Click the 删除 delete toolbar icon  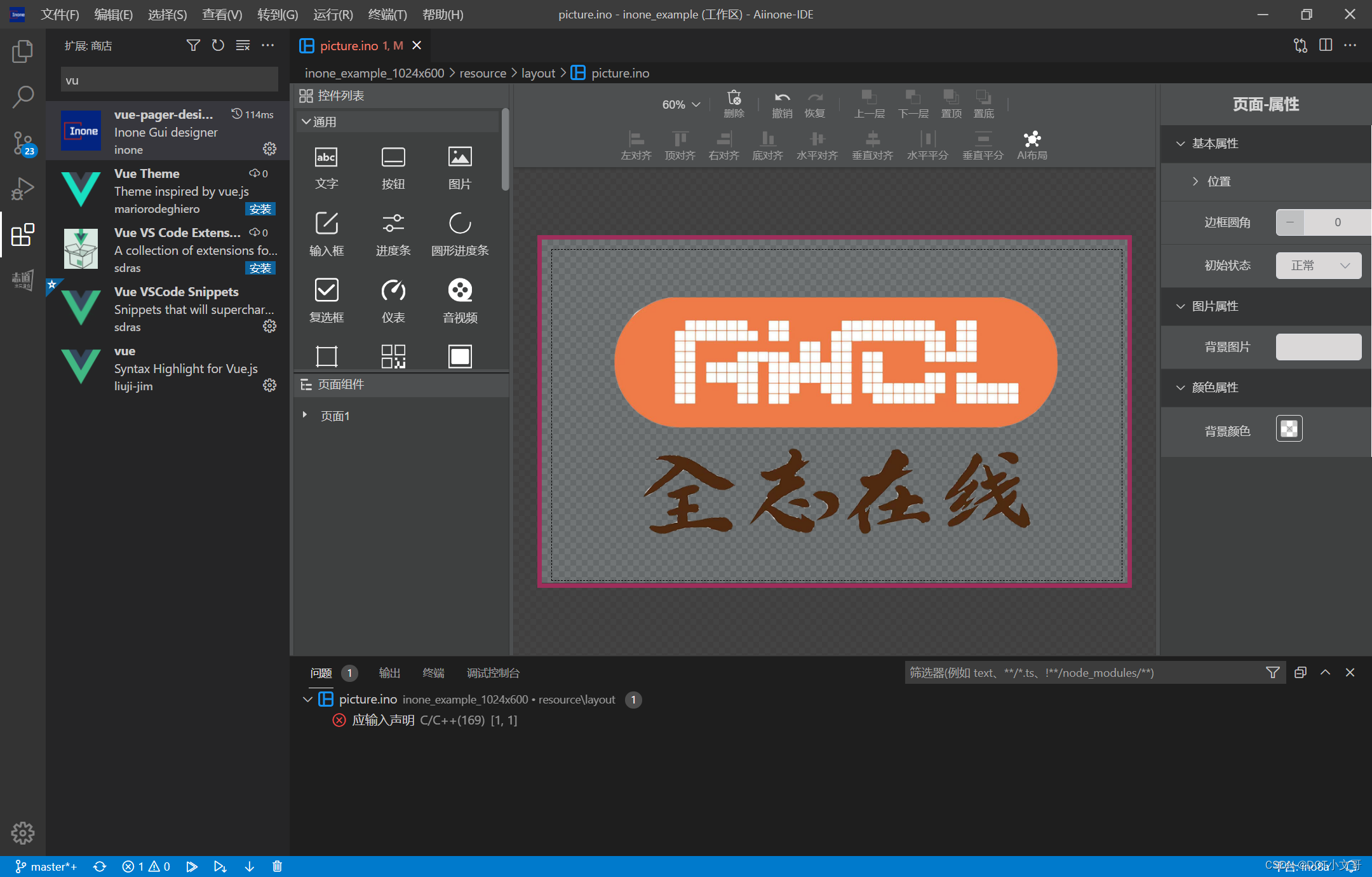(734, 104)
